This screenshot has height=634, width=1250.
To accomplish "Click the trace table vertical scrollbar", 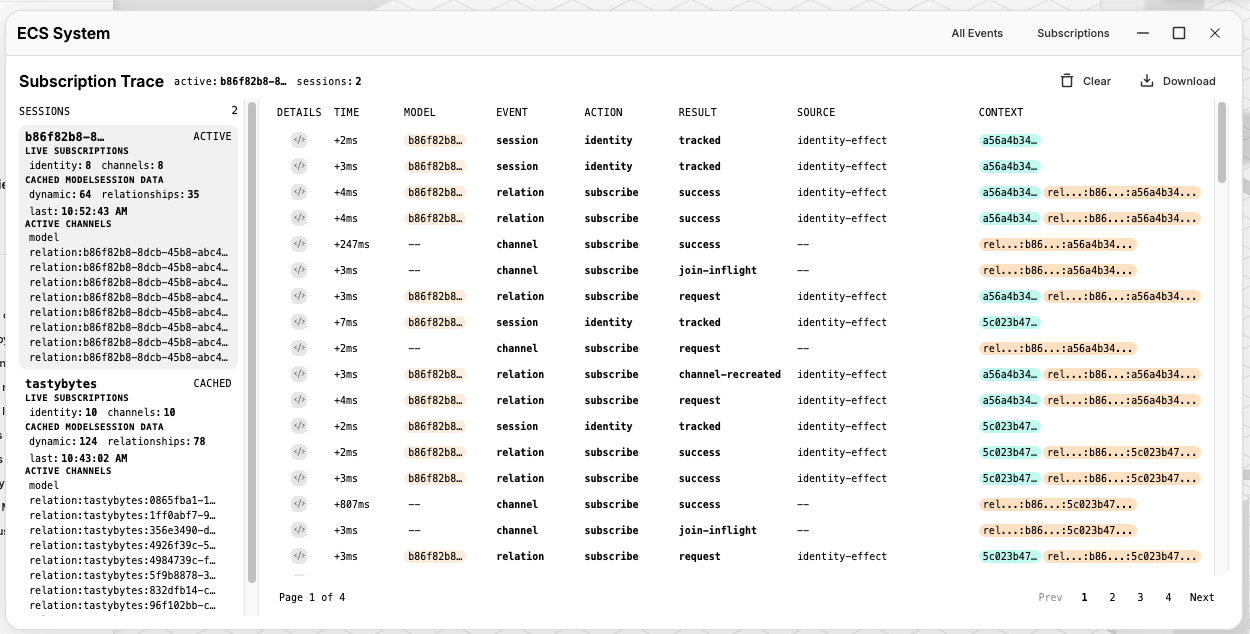I will click(1222, 140).
